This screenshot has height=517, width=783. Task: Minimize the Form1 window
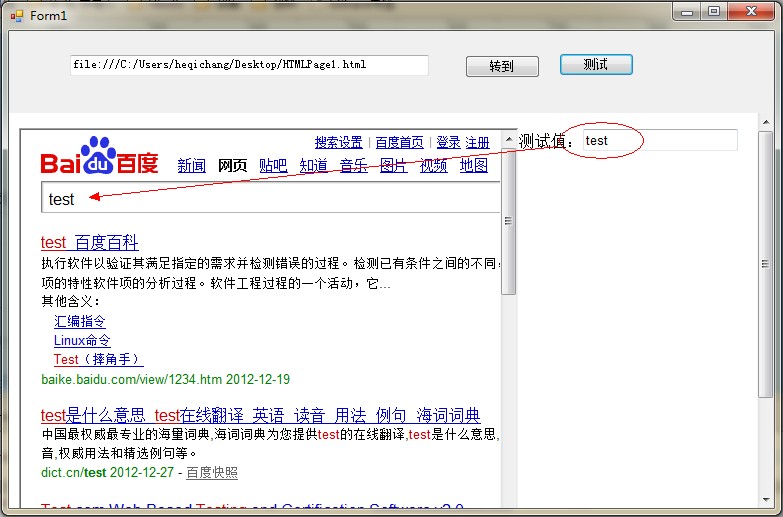tap(687, 12)
